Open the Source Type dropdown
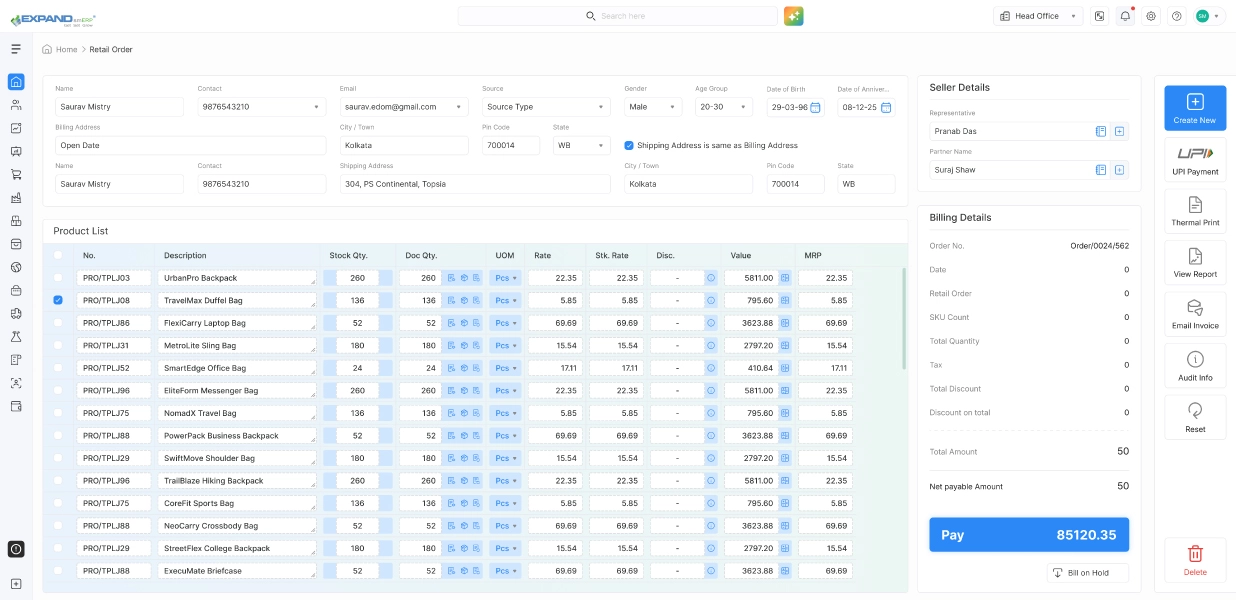Viewport: 1236px width, 600px height. pyautogui.click(x=545, y=107)
